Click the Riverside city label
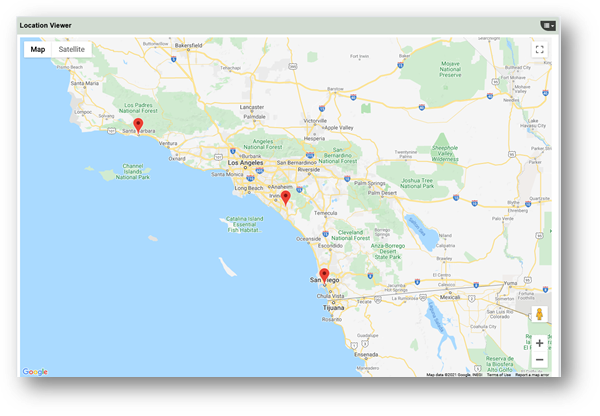Viewport: 600px width, 416px height. click(309, 170)
